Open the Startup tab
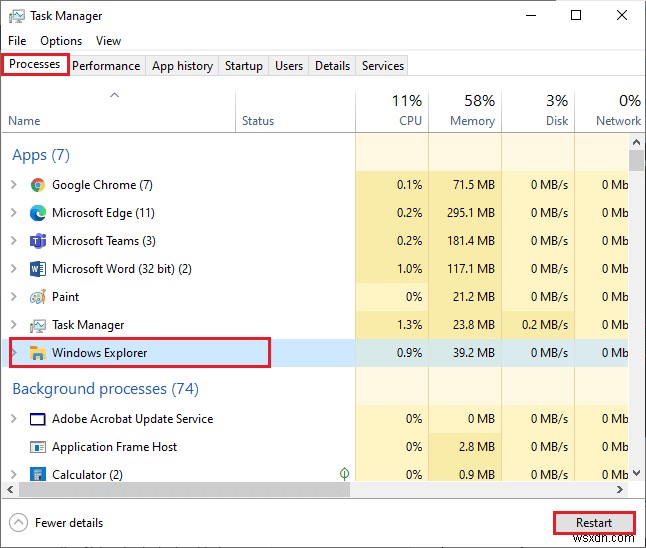Viewport: 646px width, 548px height. (243, 66)
